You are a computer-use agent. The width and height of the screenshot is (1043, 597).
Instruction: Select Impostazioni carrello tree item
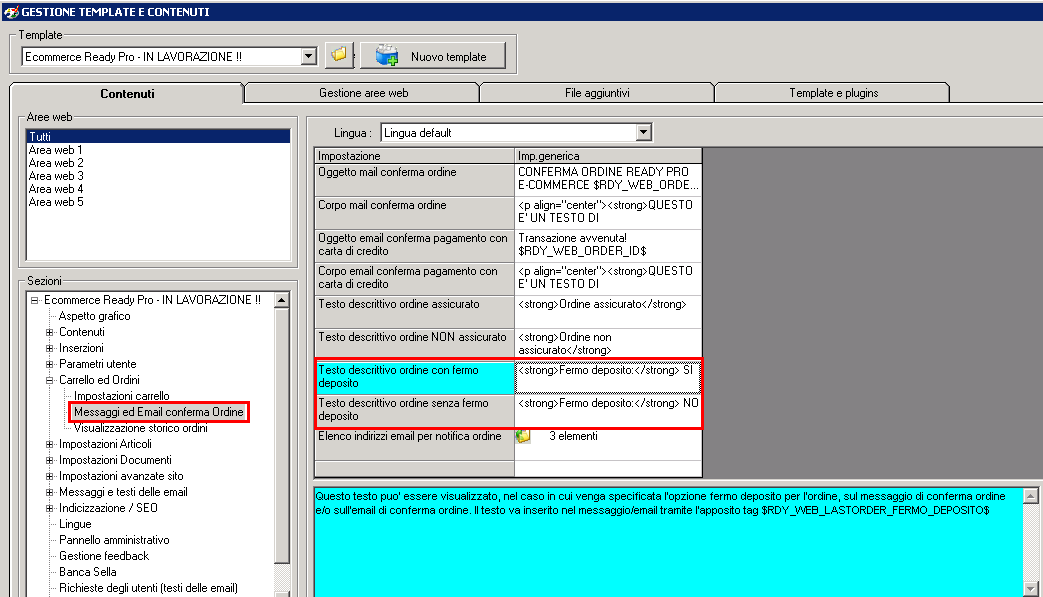point(122,396)
